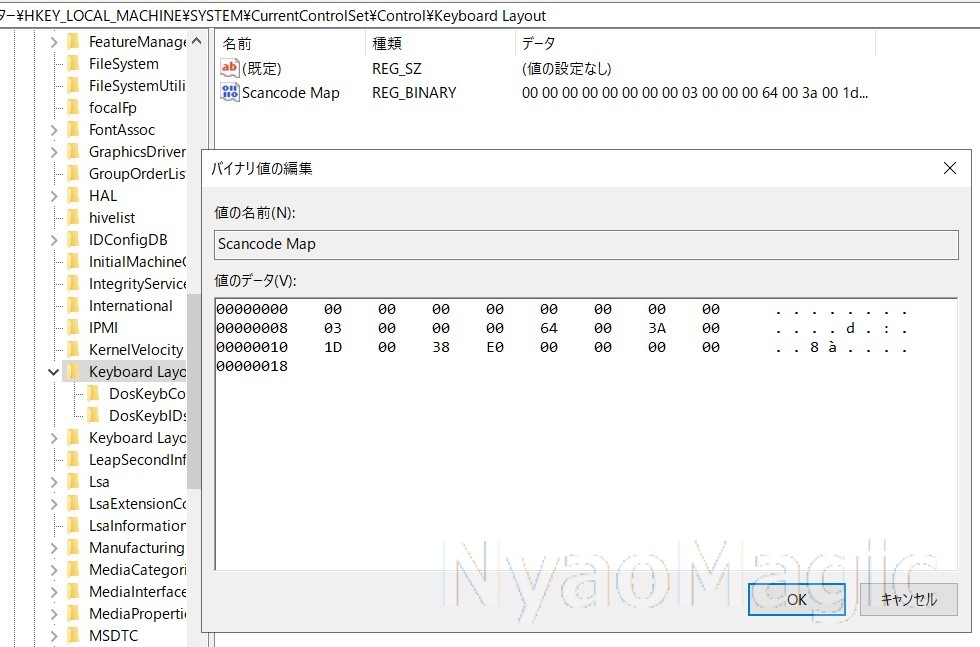
Task: Click byte 3A in the hex editor
Action: [657, 328]
